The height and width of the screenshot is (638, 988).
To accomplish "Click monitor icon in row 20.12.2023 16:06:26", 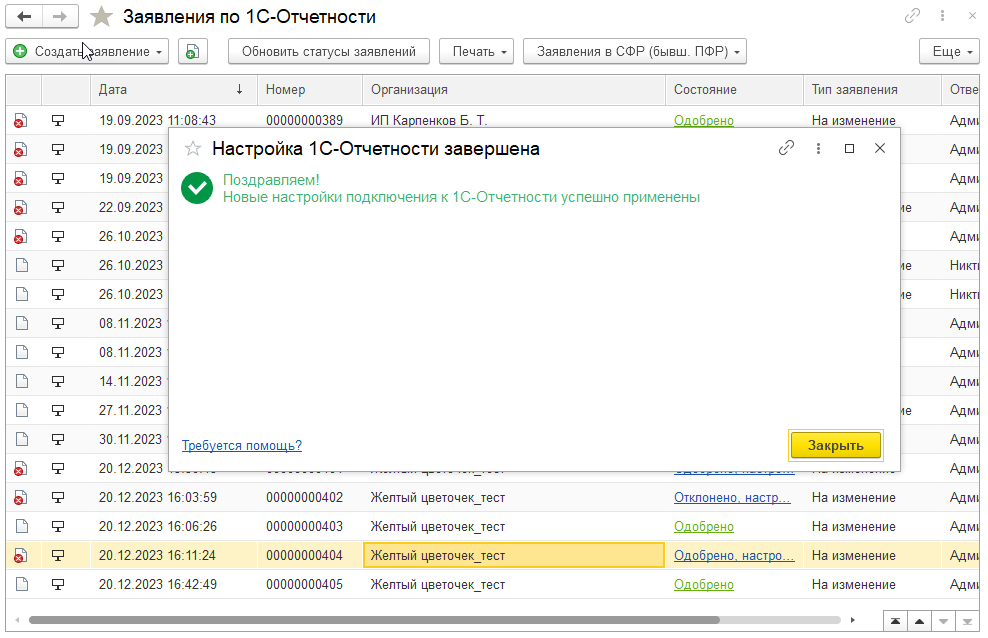I will click(57, 527).
